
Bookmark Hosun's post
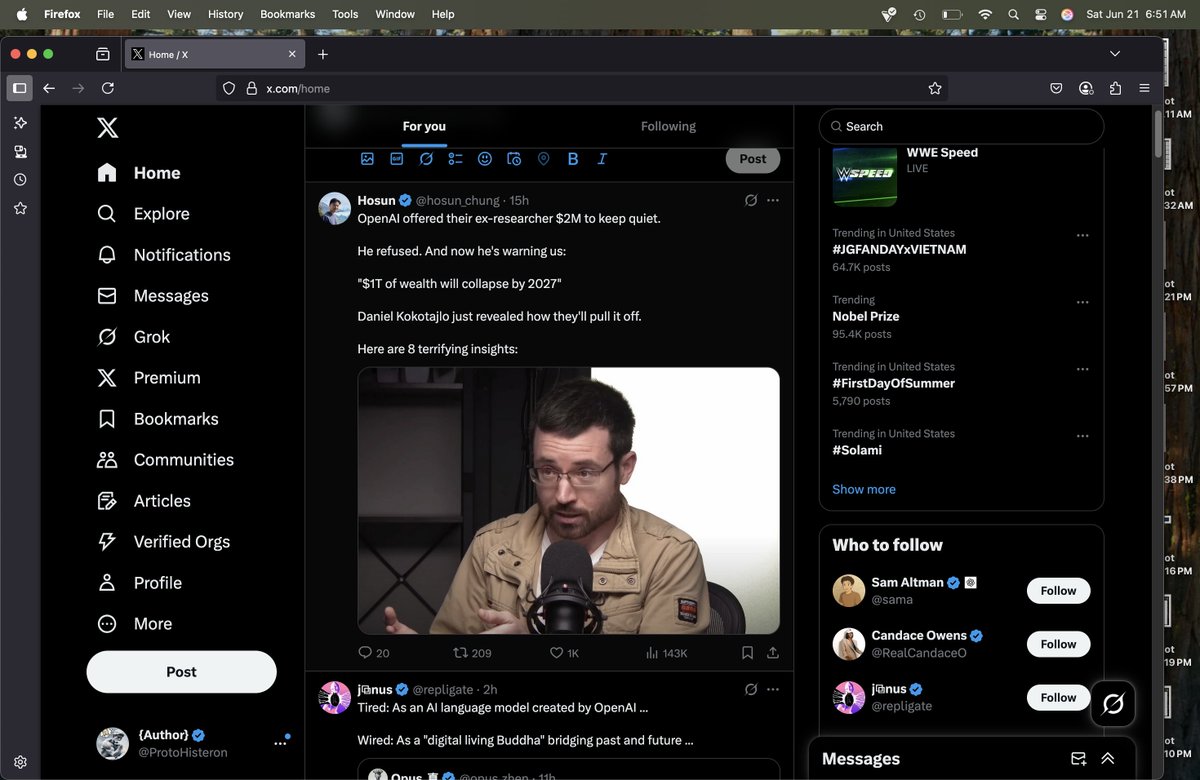coord(747,653)
